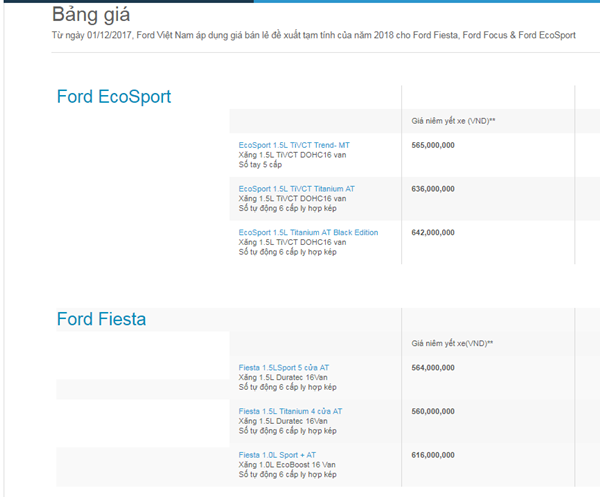Open EcoSport 1.5L Titanium AT Black Edition link
This screenshot has height=497, width=600.
point(308,232)
